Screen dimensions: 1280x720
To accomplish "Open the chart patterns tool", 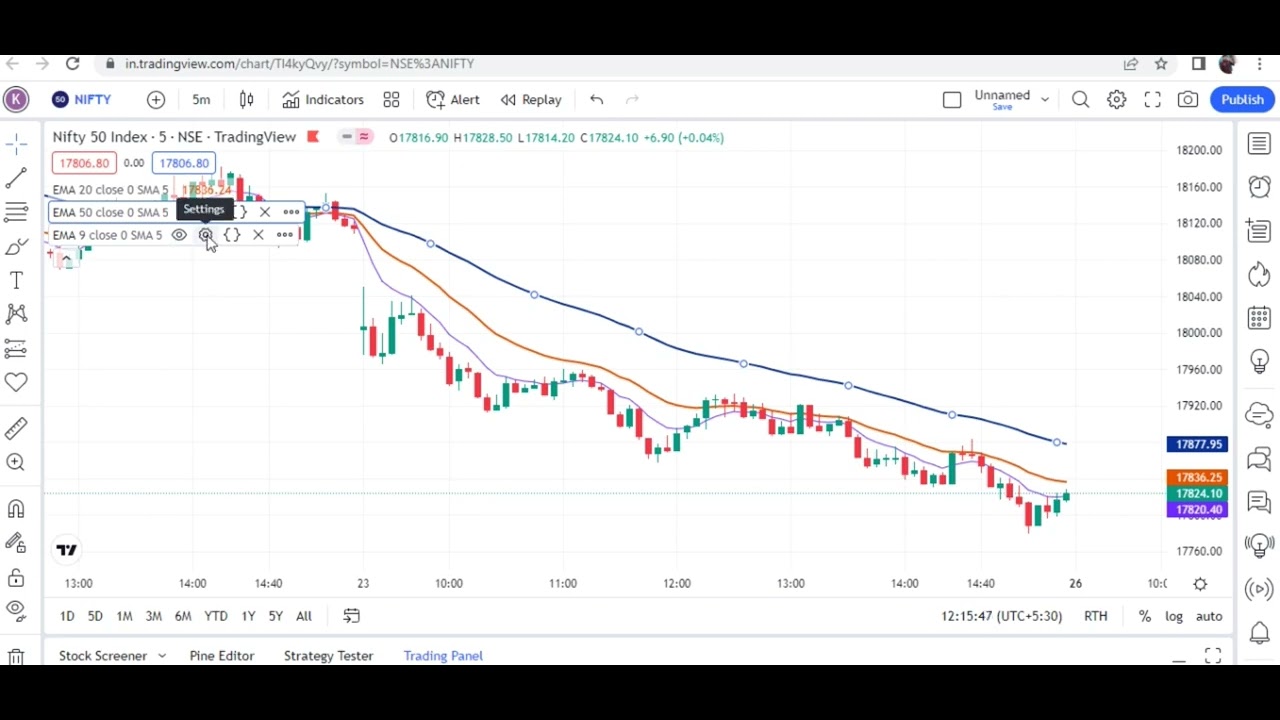I will click(x=16, y=314).
